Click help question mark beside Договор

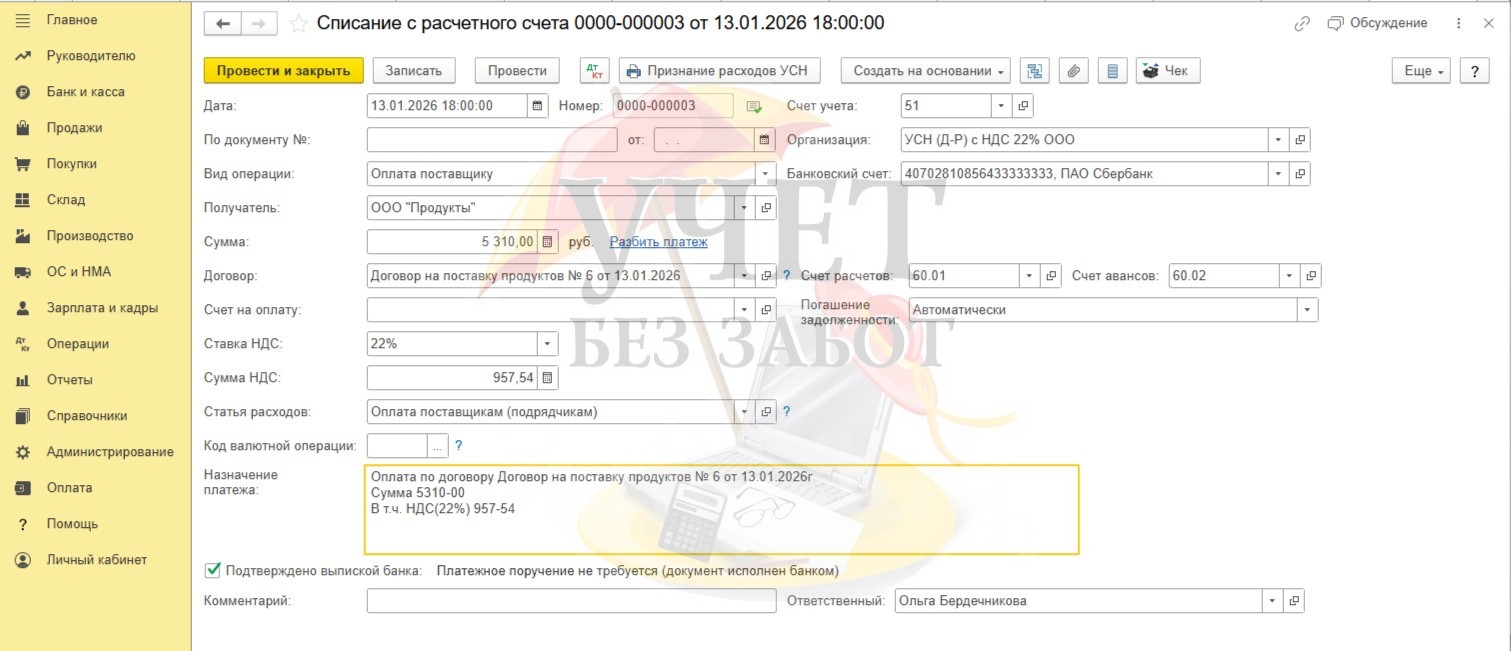click(786, 276)
